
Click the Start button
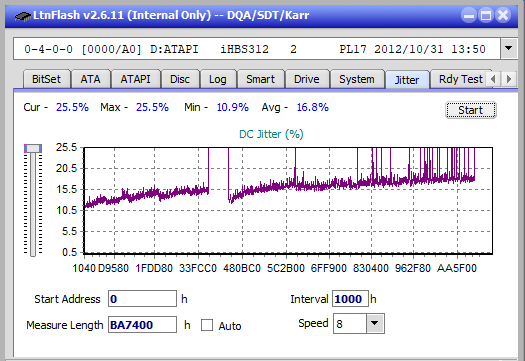(470, 110)
